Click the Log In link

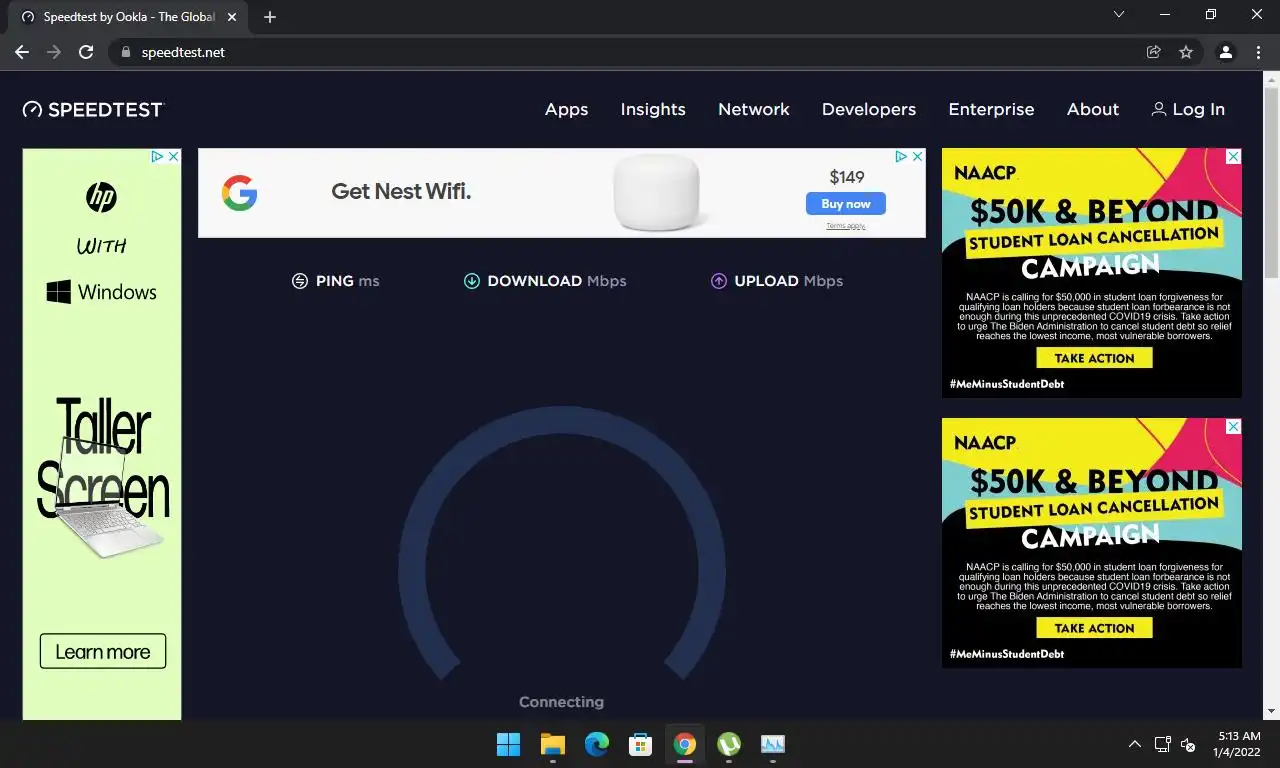tap(1188, 110)
